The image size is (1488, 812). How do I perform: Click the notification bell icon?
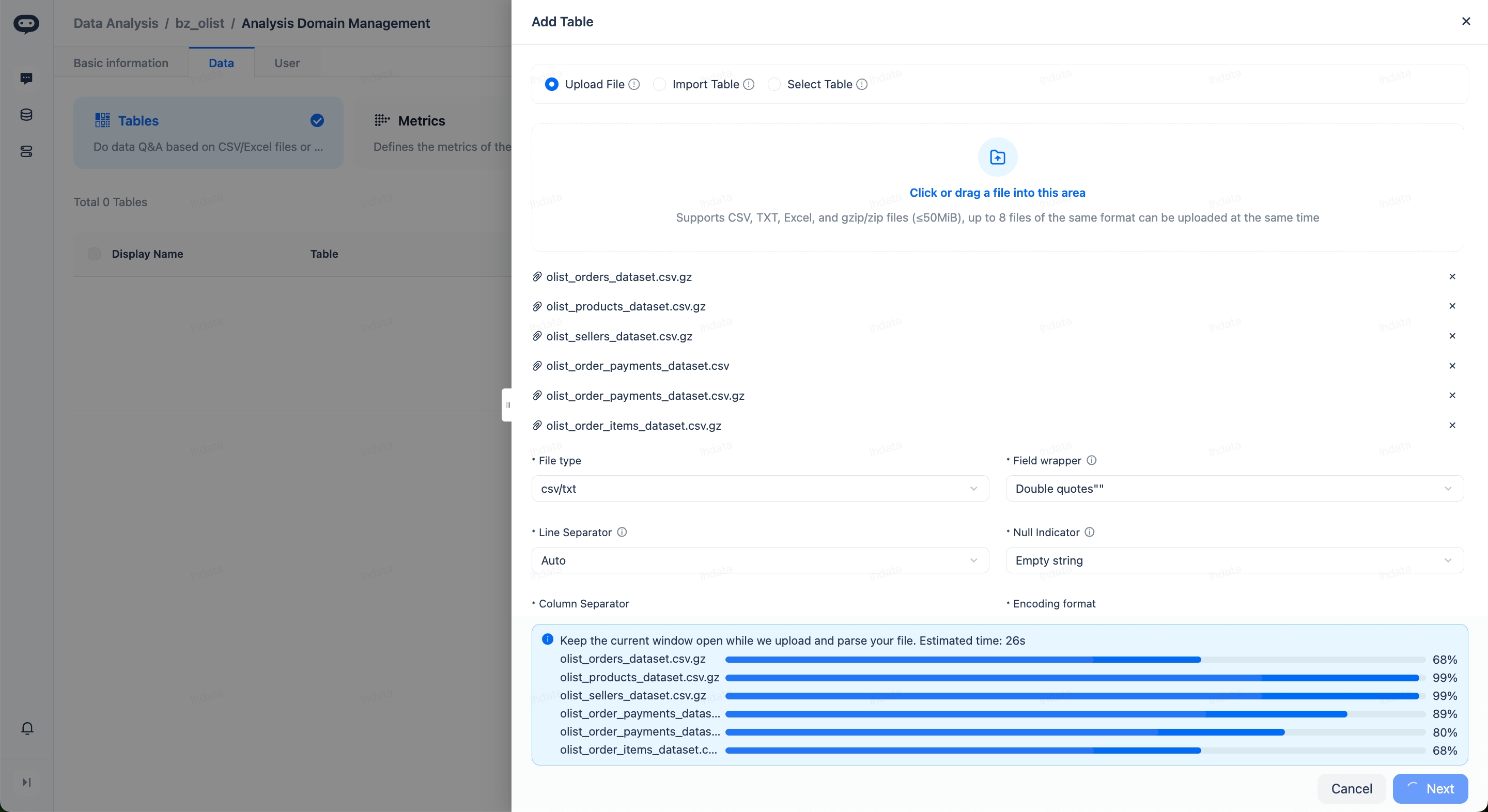pyautogui.click(x=26, y=728)
